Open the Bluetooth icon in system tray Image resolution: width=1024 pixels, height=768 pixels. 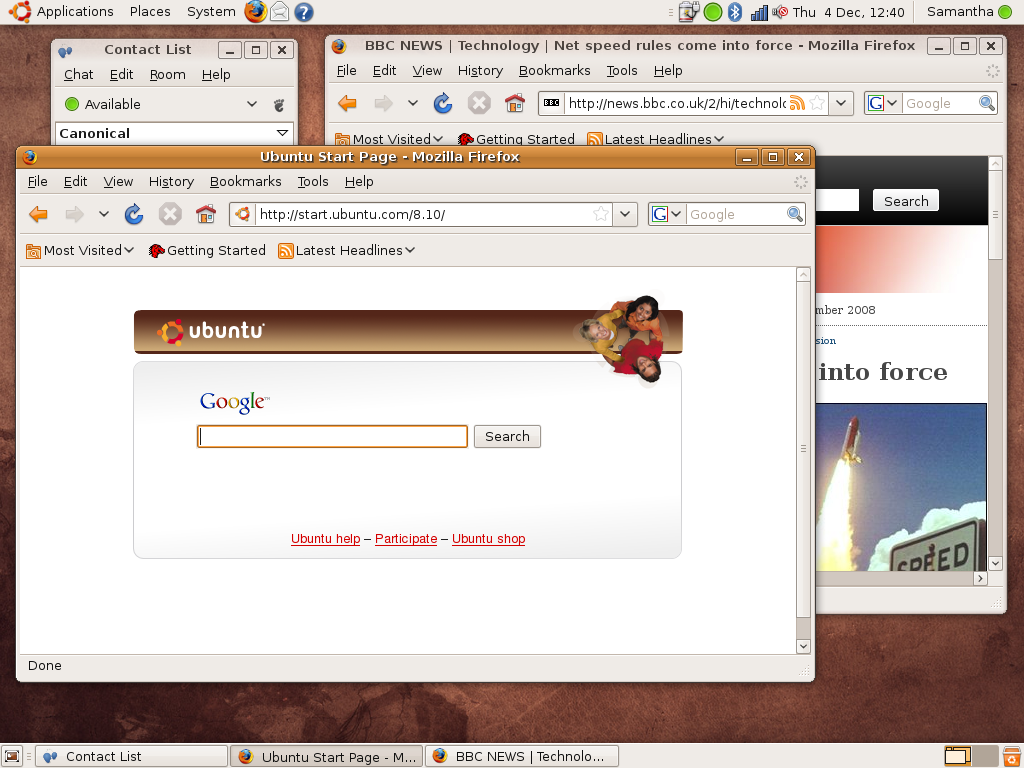click(x=735, y=12)
